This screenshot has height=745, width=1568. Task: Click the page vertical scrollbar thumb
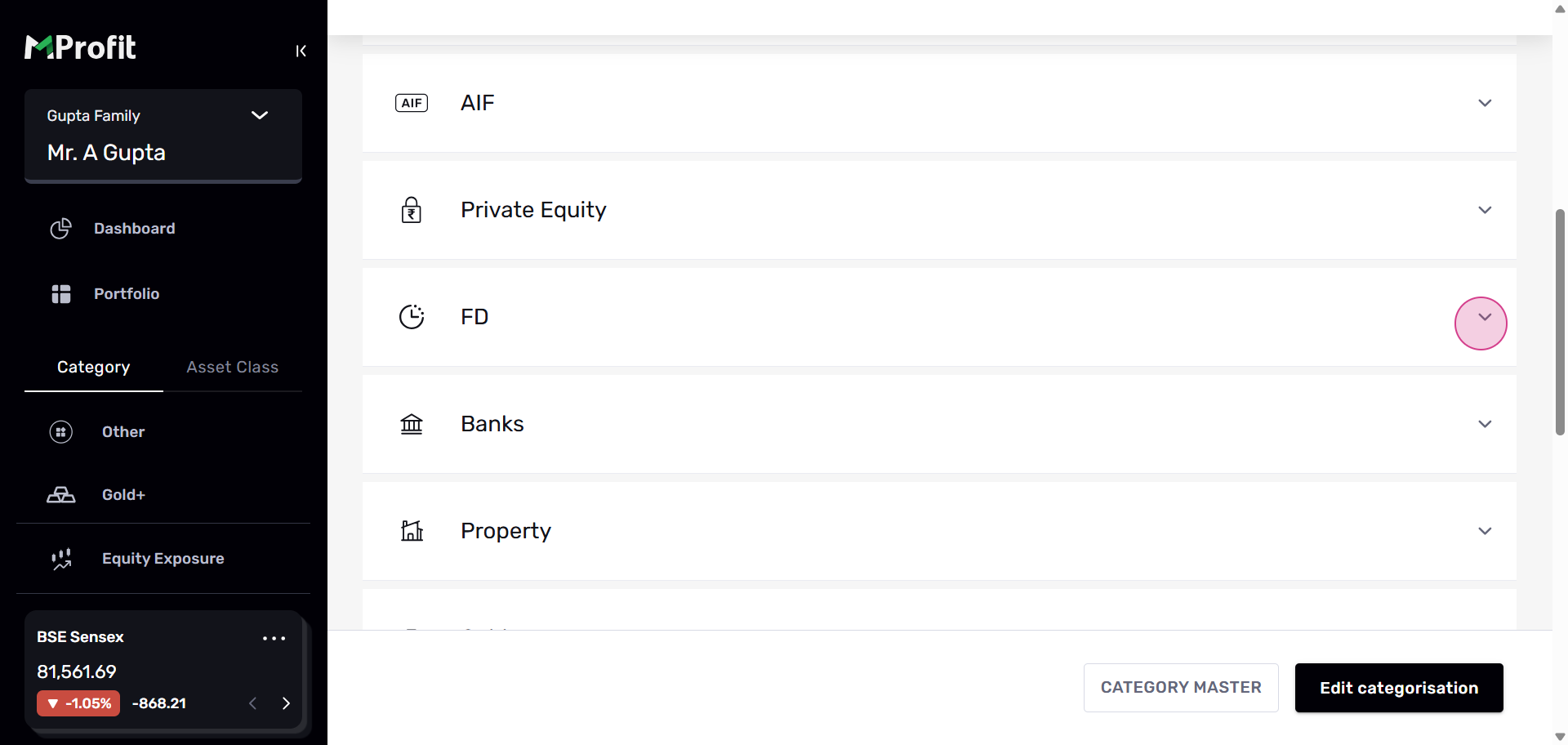click(1560, 323)
